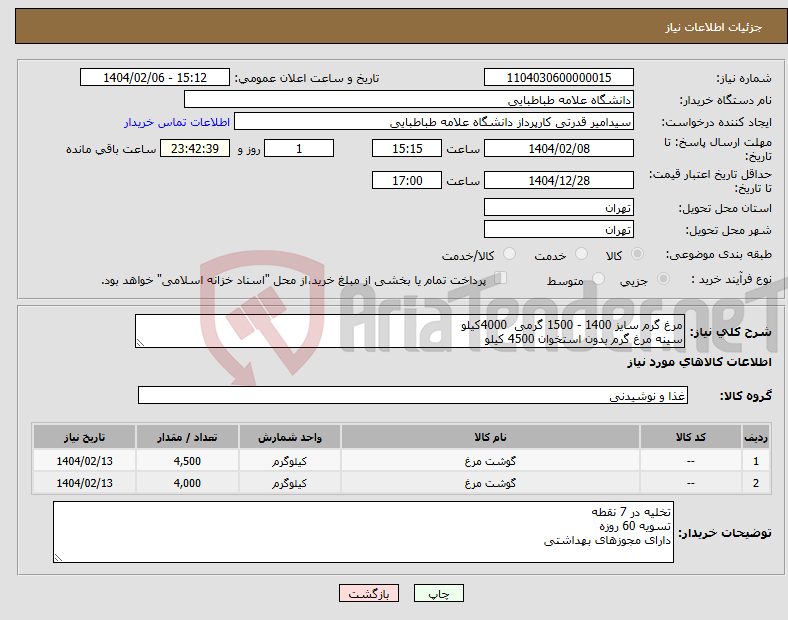
Task: Click the row 1 date 1404/02/13
Action: pos(84,461)
